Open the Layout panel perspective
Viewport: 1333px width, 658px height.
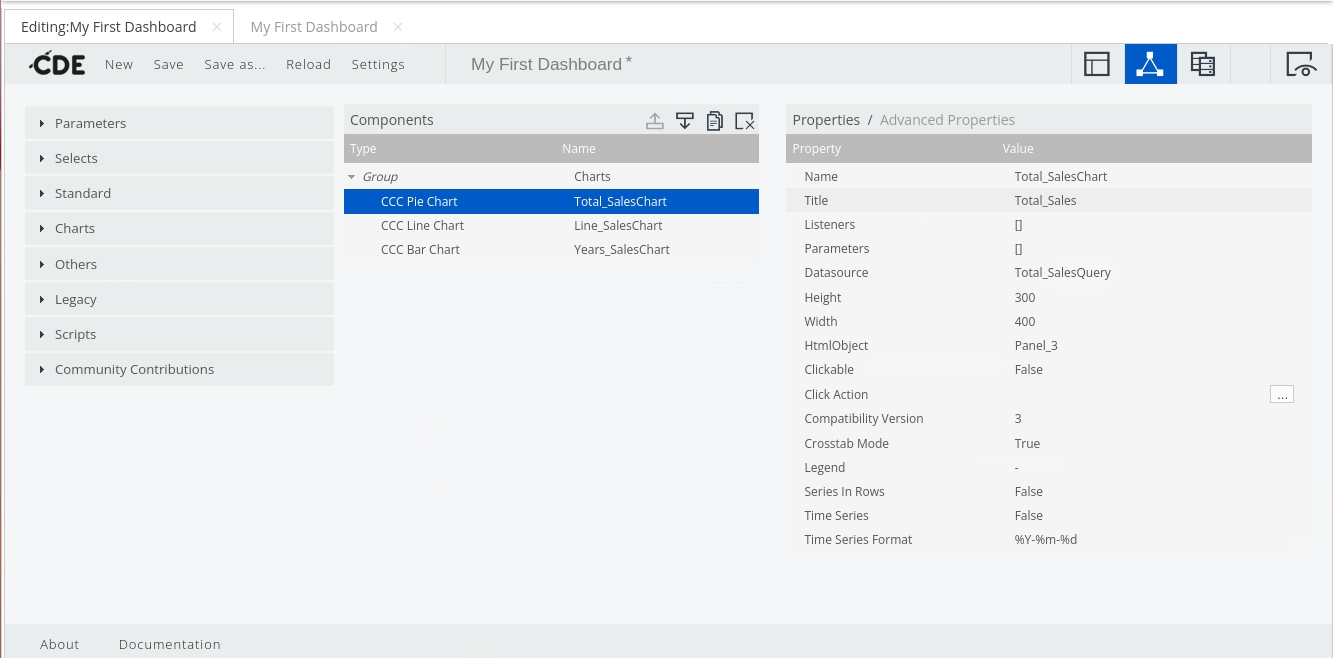pyautogui.click(x=1097, y=64)
